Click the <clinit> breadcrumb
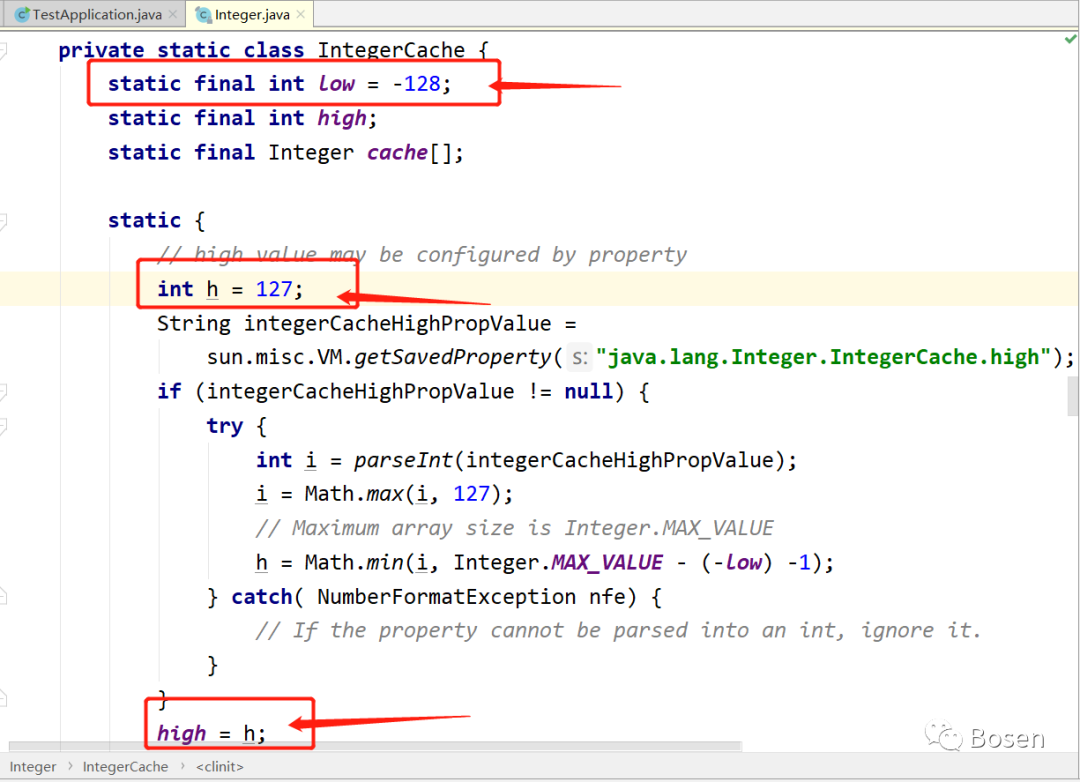This screenshot has height=782, width=1080. click(220, 767)
